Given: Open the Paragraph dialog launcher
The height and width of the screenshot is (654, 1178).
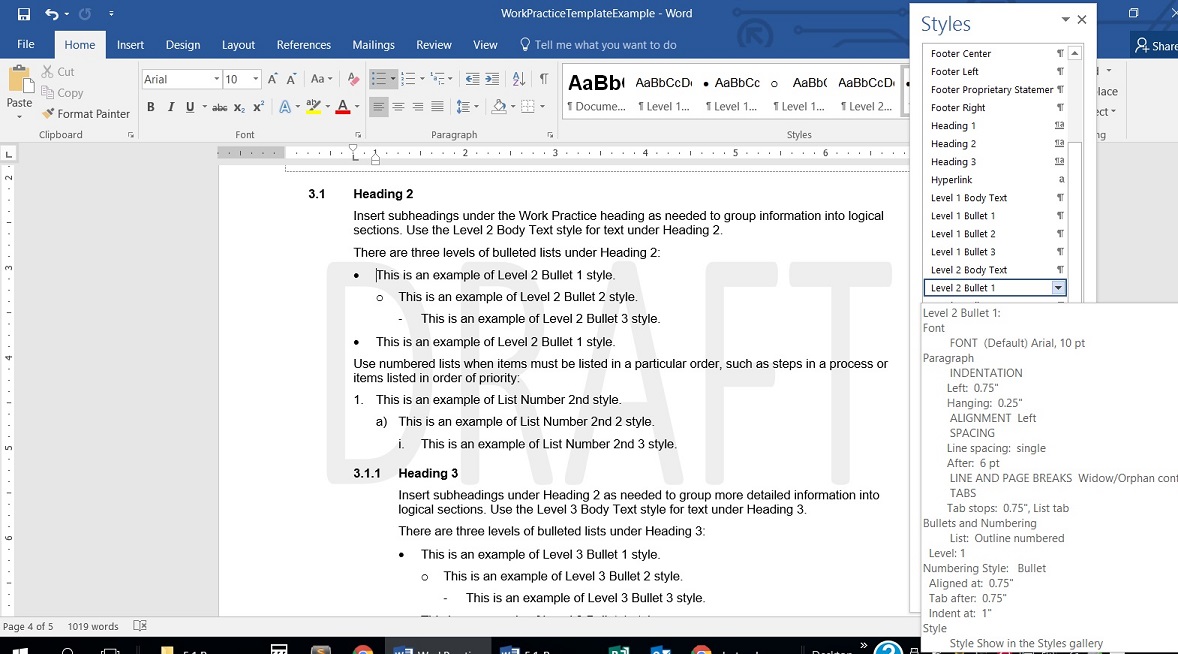Looking at the screenshot, I should 550,135.
